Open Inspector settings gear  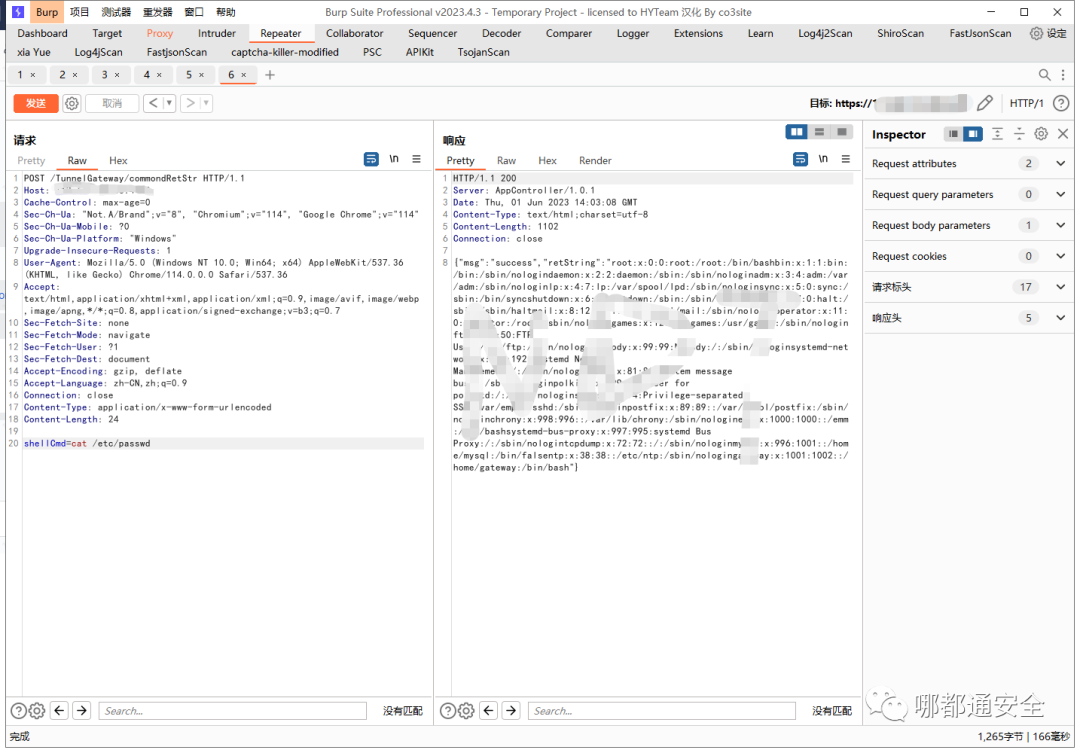(x=1041, y=134)
